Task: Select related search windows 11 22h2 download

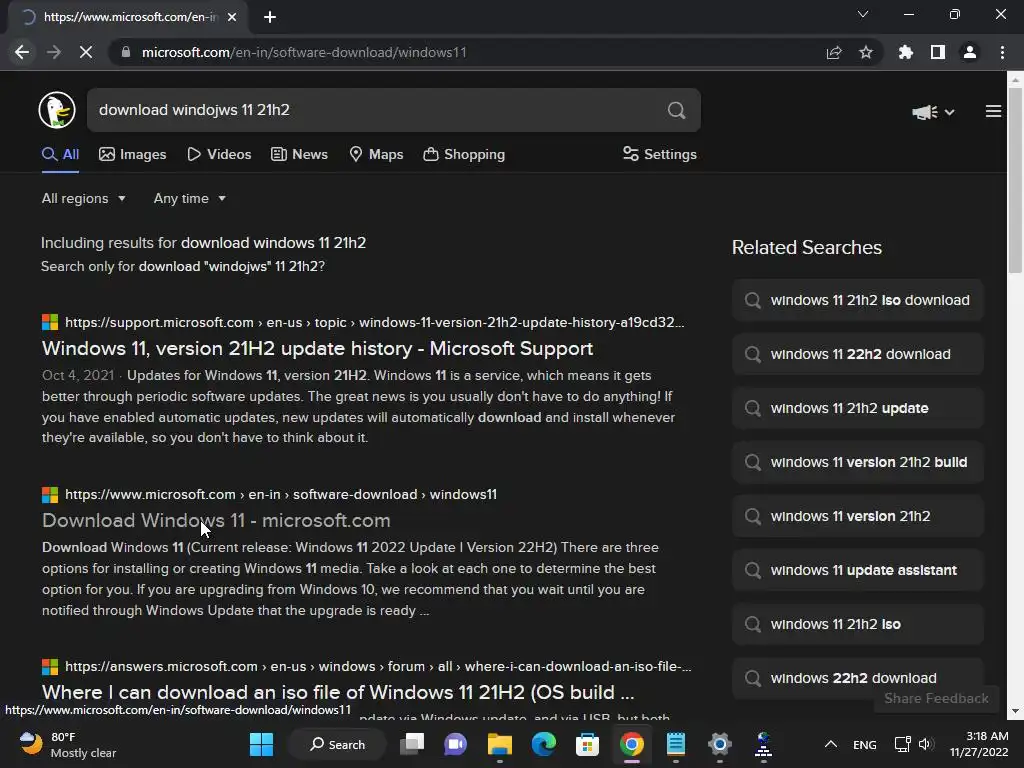Action: coord(857,354)
